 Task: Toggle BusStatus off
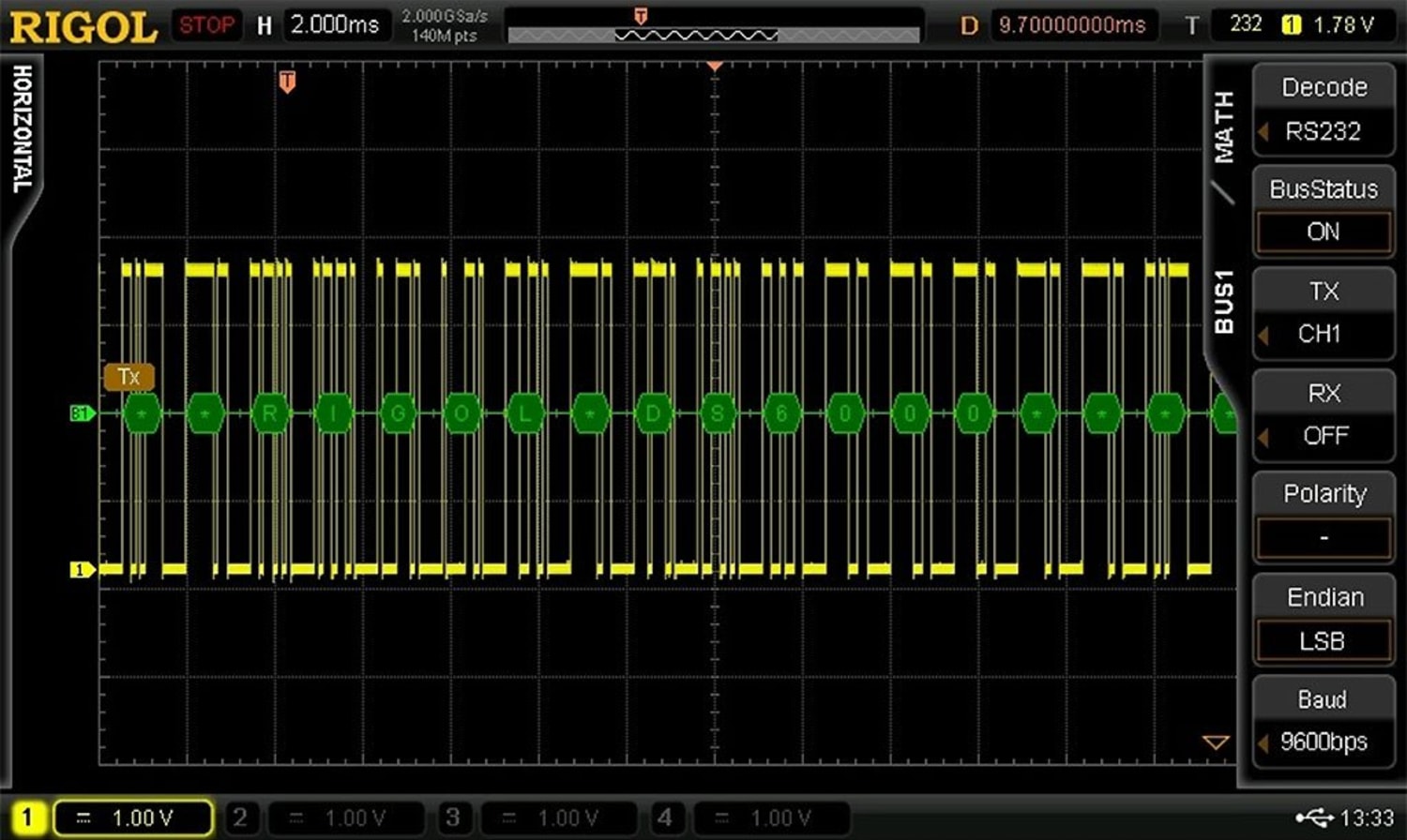pos(1323,232)
